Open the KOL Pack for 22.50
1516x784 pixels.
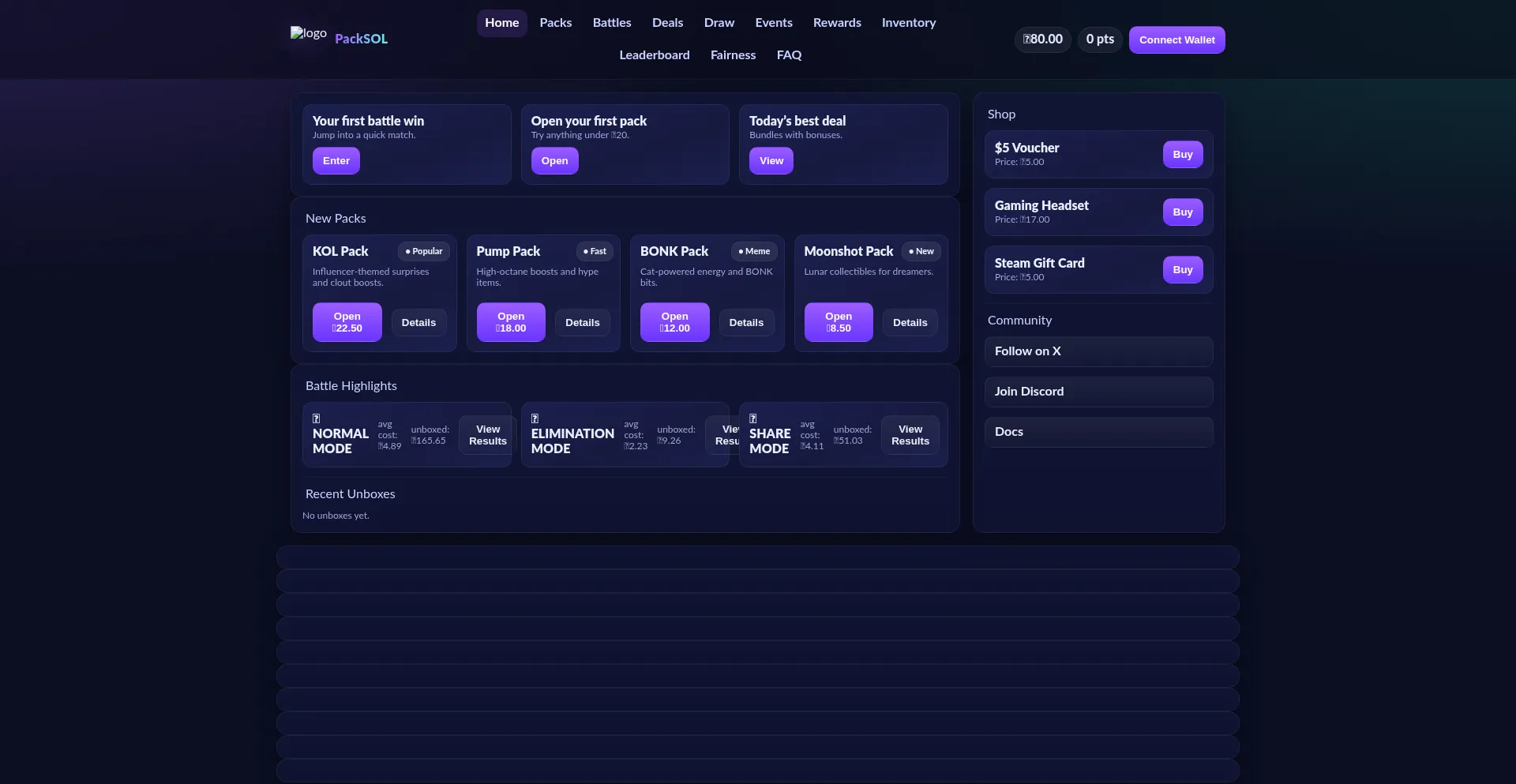[347, 322]
